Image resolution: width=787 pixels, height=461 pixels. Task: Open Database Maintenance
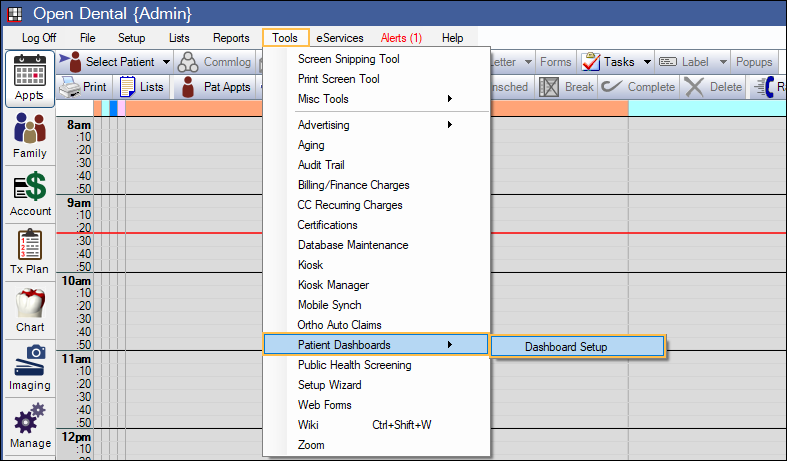click(x=353, y=245)
